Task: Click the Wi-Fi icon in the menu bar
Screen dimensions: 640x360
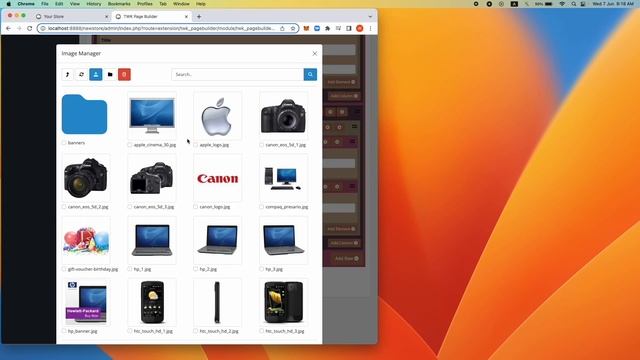Action: [x=562, y=4]
